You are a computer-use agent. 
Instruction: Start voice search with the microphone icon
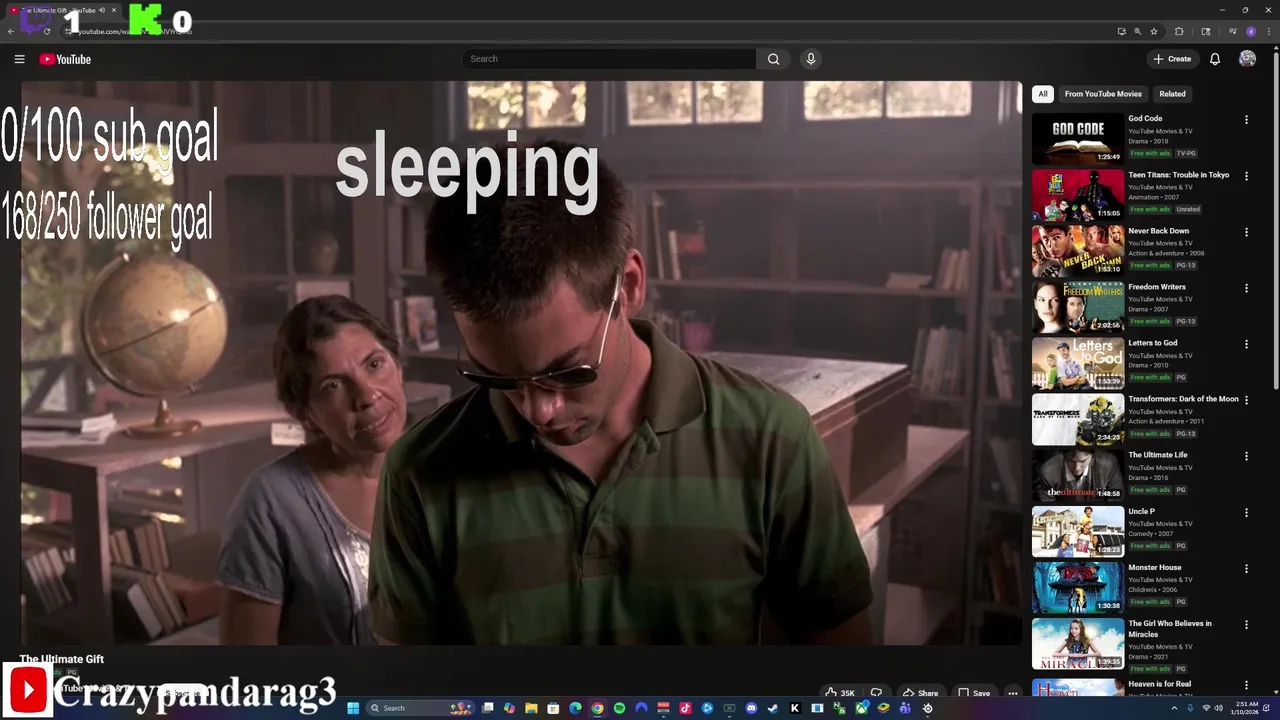(x=811, y=59)
